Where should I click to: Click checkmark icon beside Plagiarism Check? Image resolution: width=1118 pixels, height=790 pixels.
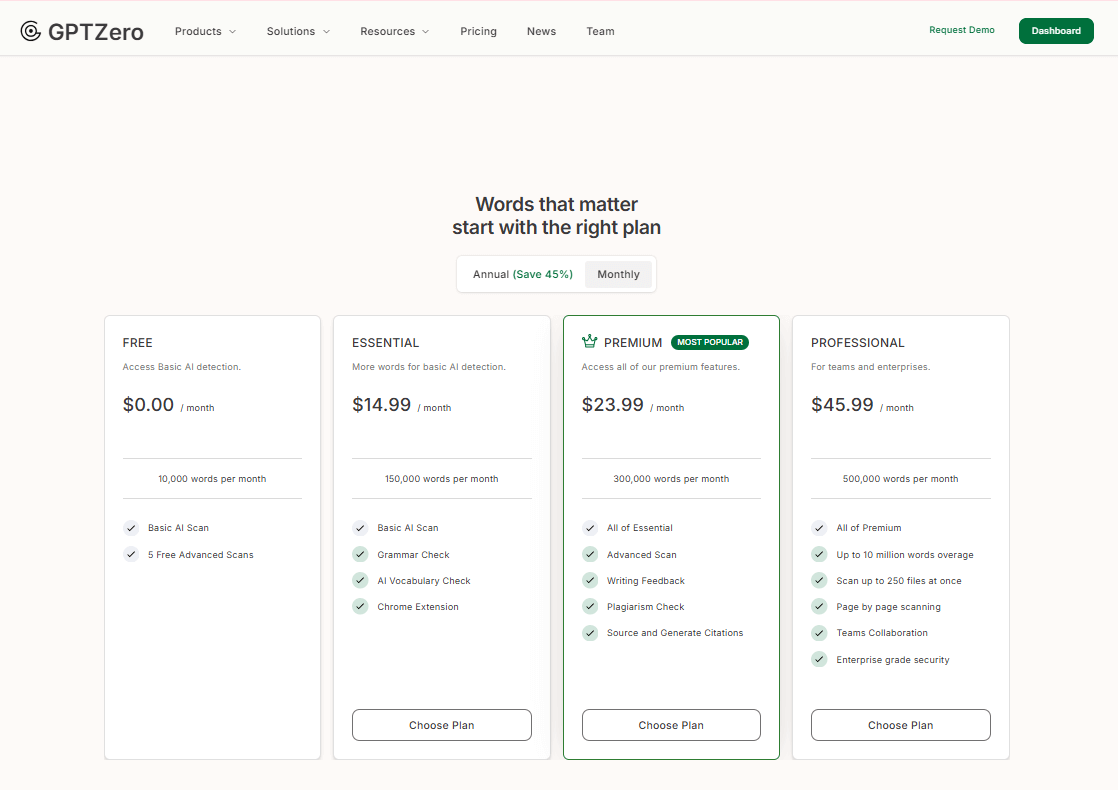tap(590, 607)
